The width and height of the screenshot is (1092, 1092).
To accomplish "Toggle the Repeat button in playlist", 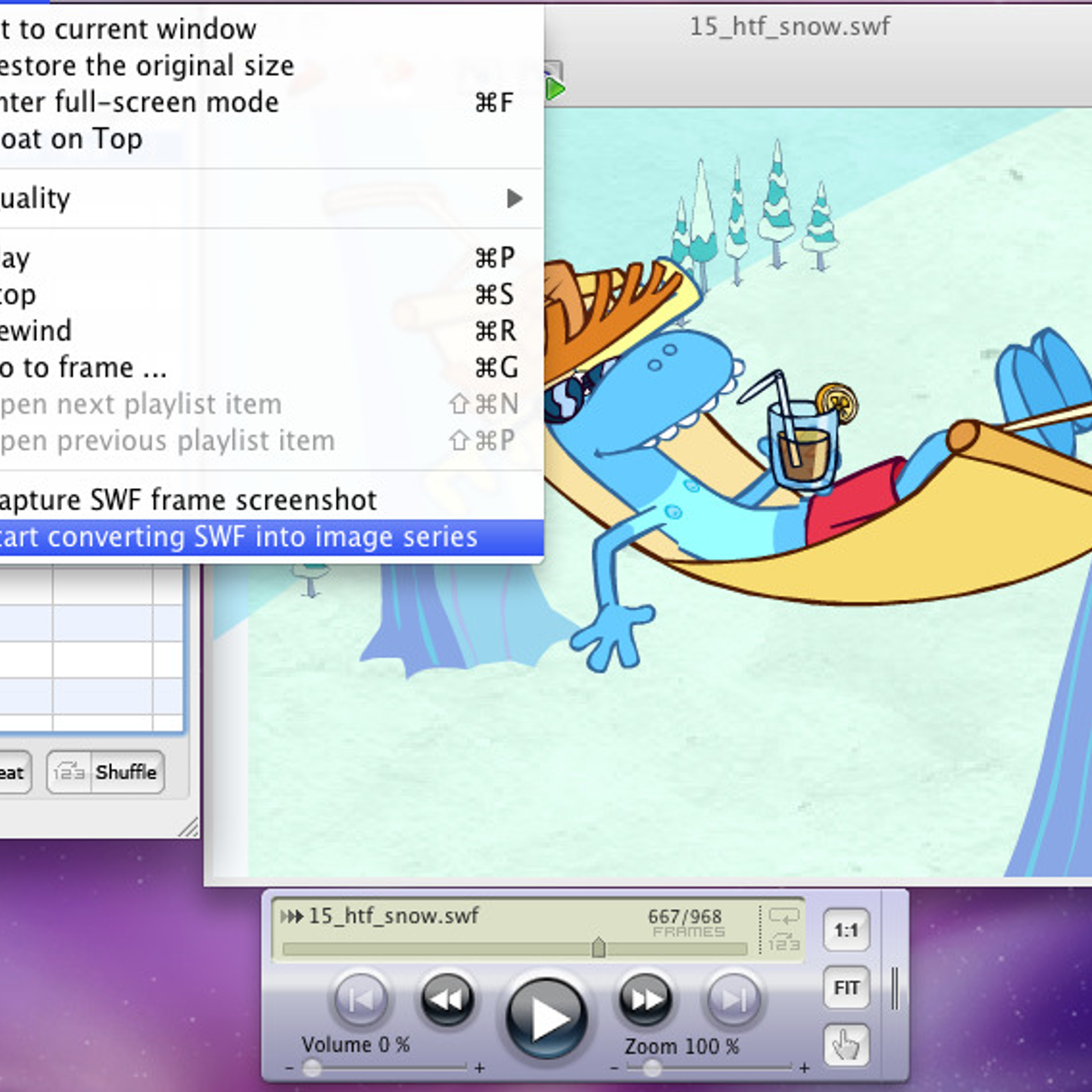I will coord(12,773).
